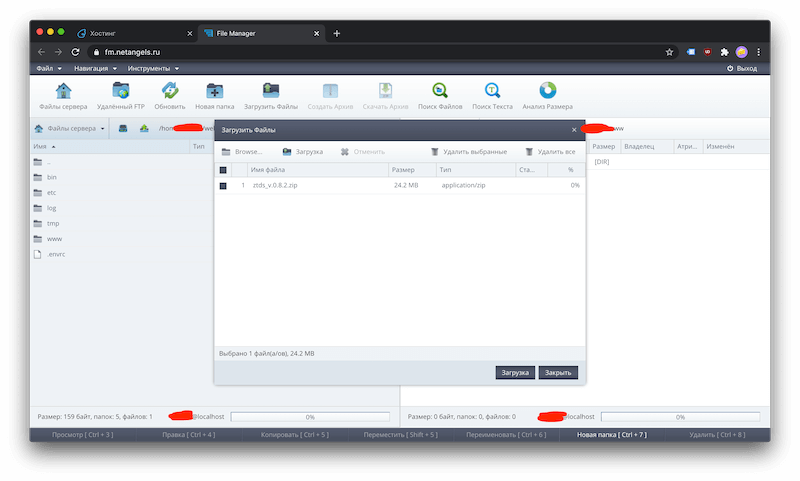800x481 pixels.
Task: Click Новая папка in the bottom bar
Action: tap(613, 435)
